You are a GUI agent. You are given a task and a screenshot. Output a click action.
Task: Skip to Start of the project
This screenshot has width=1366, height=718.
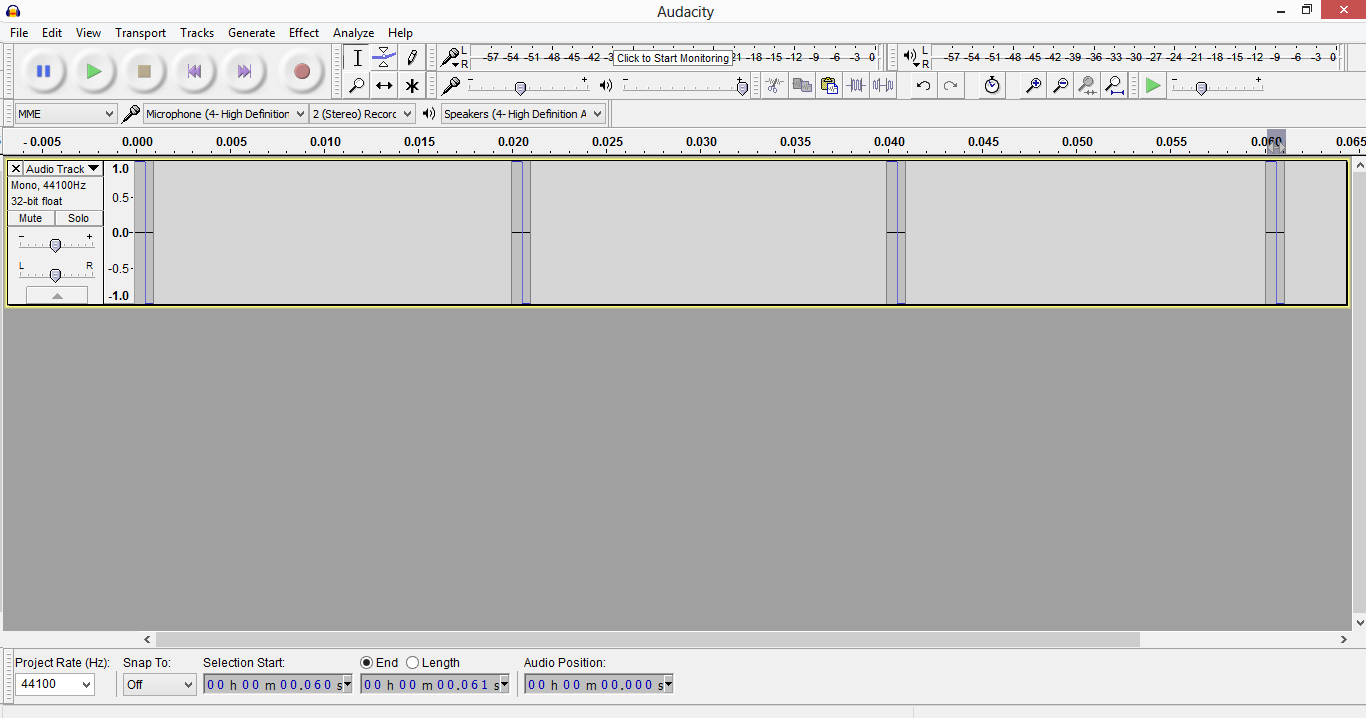click(195, 71)
